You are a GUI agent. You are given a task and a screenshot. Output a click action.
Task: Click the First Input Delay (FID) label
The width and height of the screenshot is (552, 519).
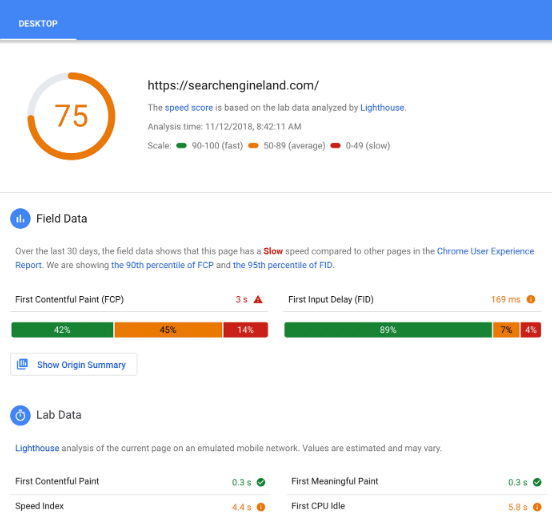pos(331,300)
